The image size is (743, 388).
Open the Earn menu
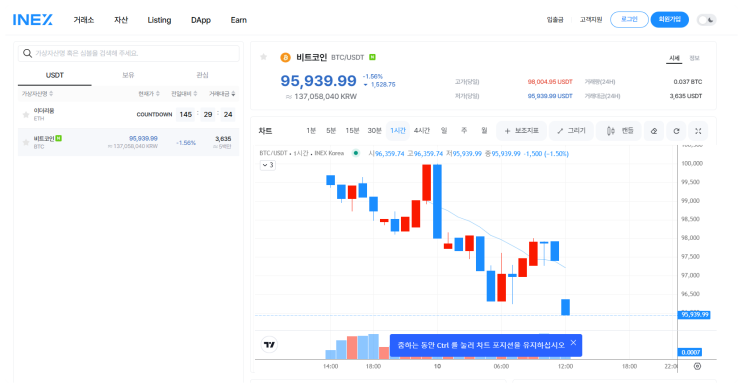coord(239,20)
